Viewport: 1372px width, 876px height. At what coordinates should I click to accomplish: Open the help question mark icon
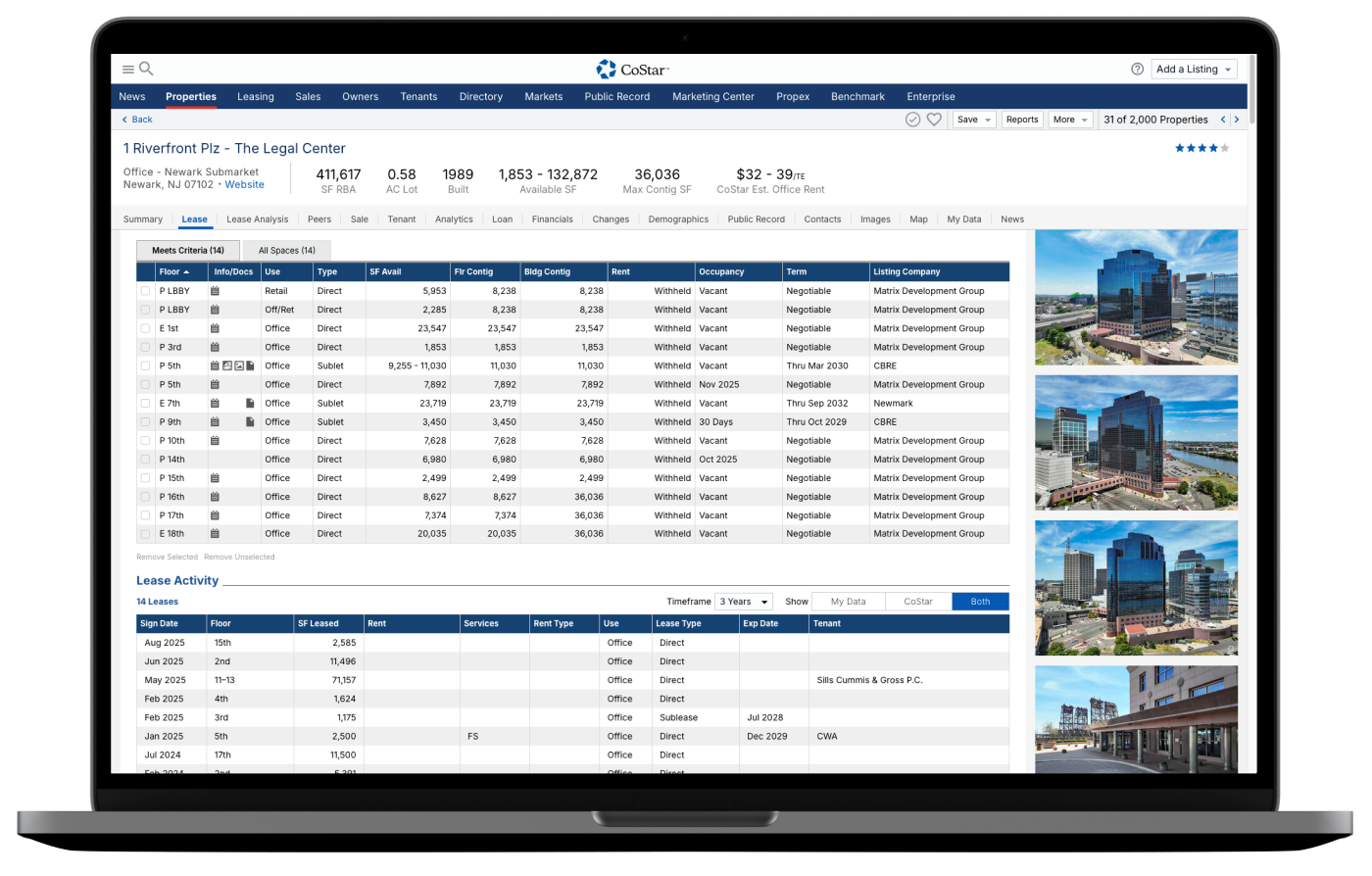point(1137,70)
